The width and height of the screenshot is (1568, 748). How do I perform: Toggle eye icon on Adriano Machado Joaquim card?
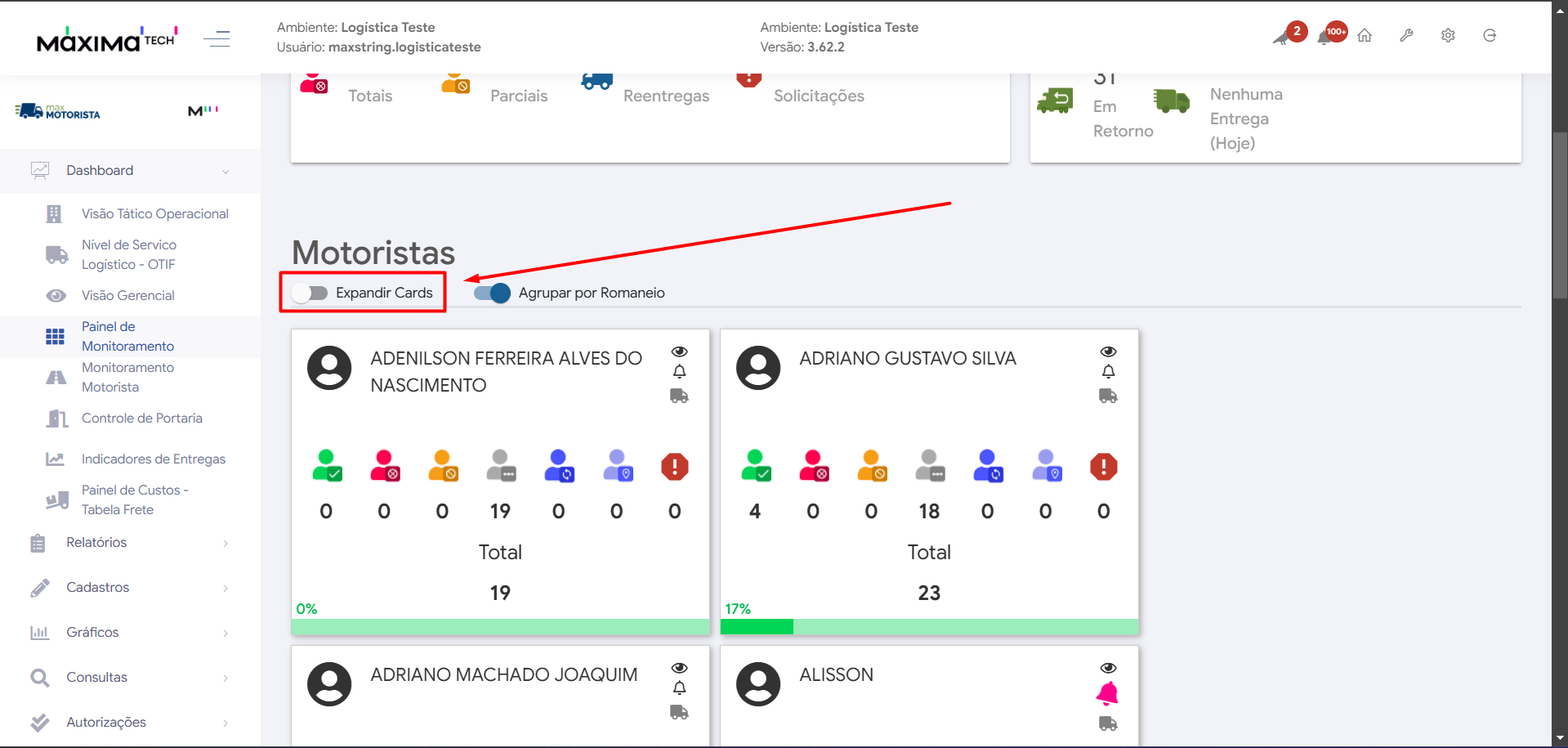679,668
